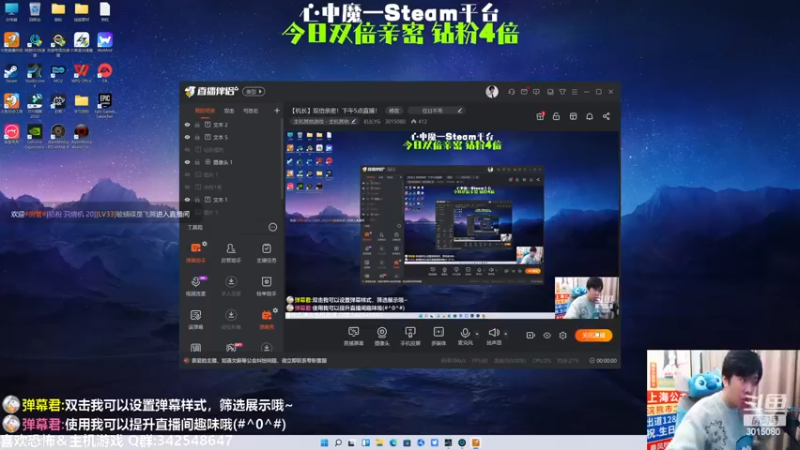Open the taskbar search icon
This screenshot has width=800, height=450.
coord(338,443)
